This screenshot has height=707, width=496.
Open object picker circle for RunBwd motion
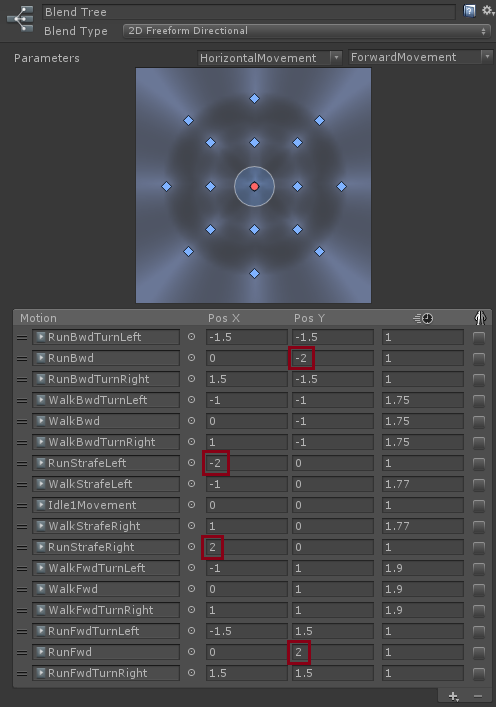point(192,358)
